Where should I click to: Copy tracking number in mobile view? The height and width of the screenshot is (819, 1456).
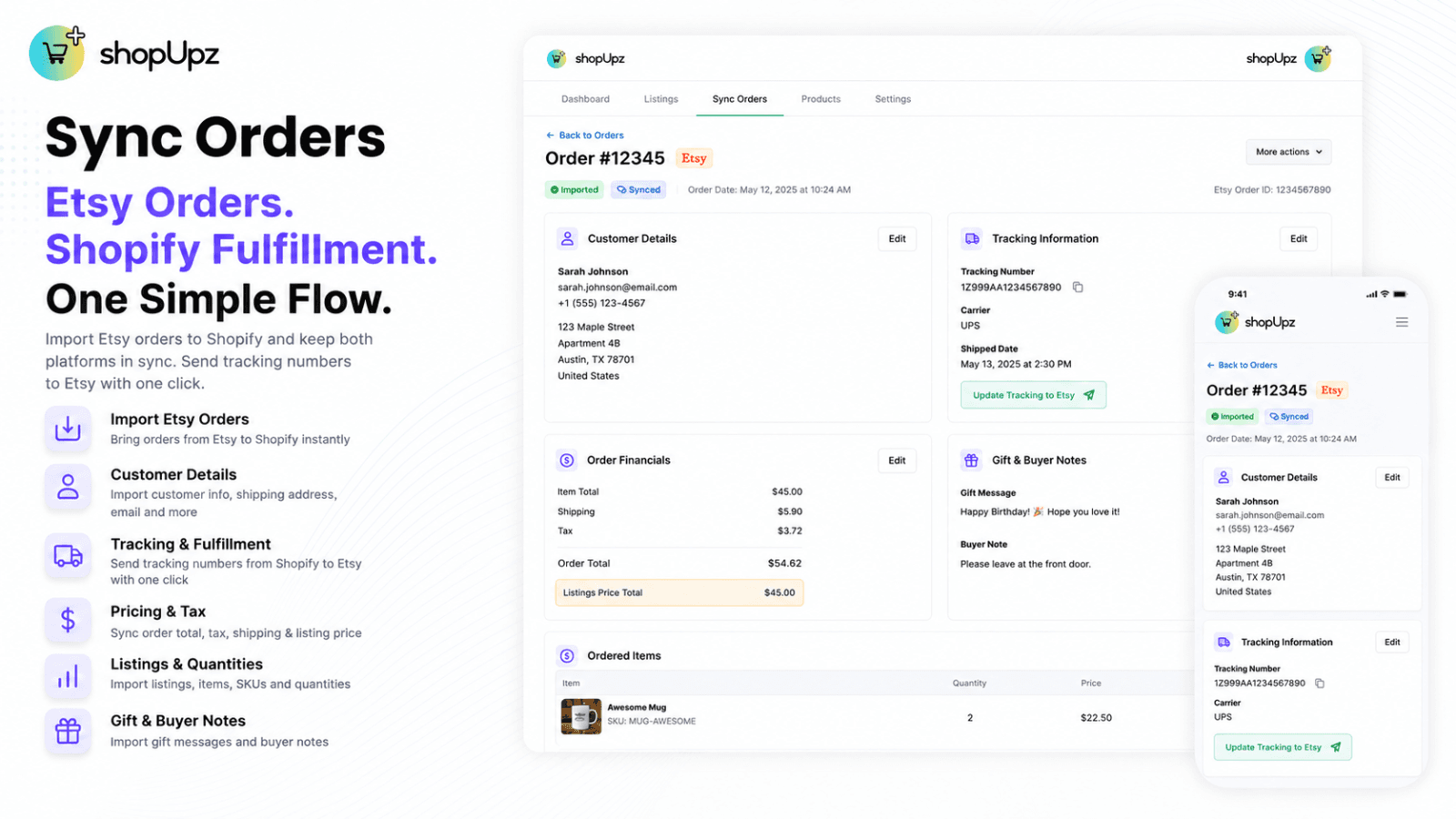click(x=1319, y=682)
